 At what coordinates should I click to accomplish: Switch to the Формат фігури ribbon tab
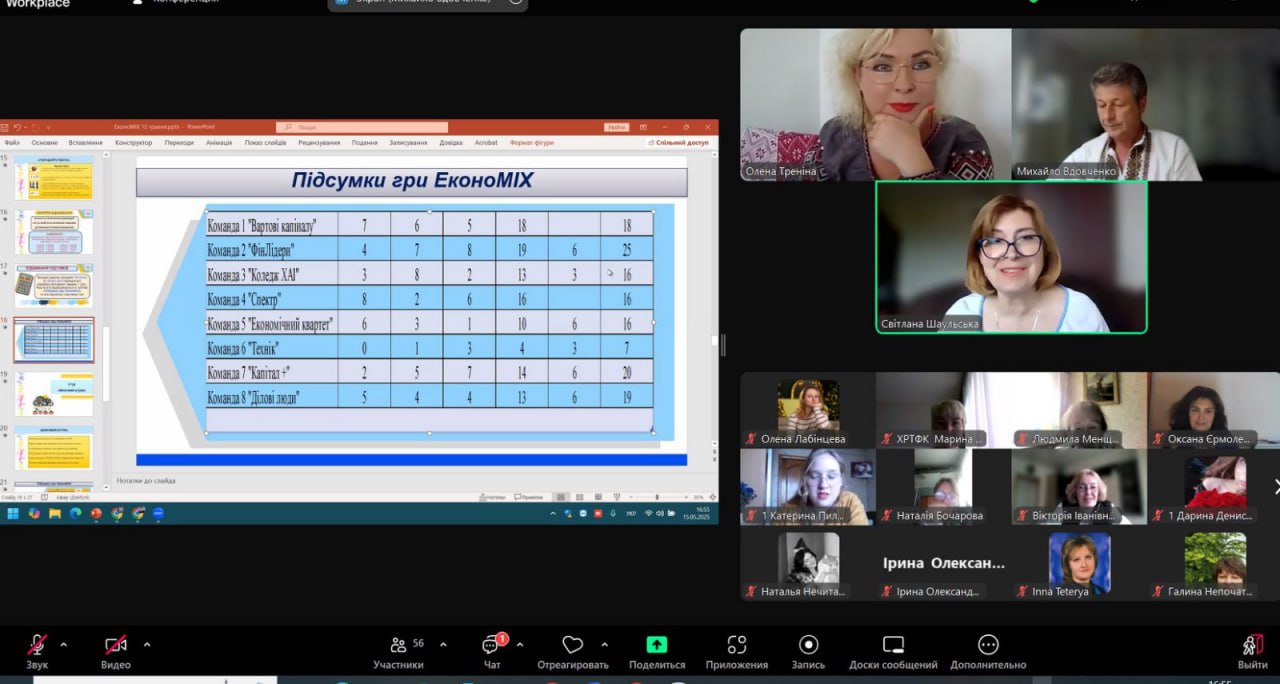coord(531,143)
